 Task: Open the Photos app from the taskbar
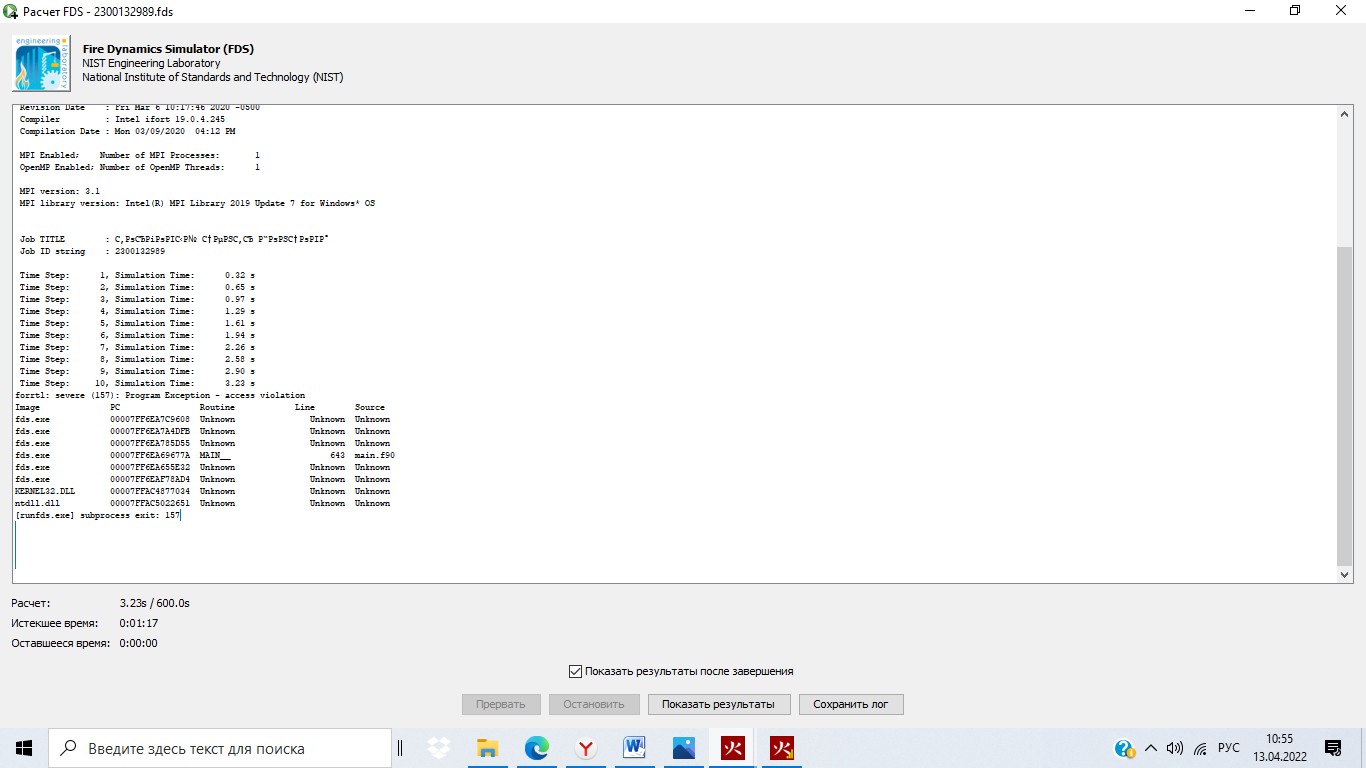[x=684, y=748]
